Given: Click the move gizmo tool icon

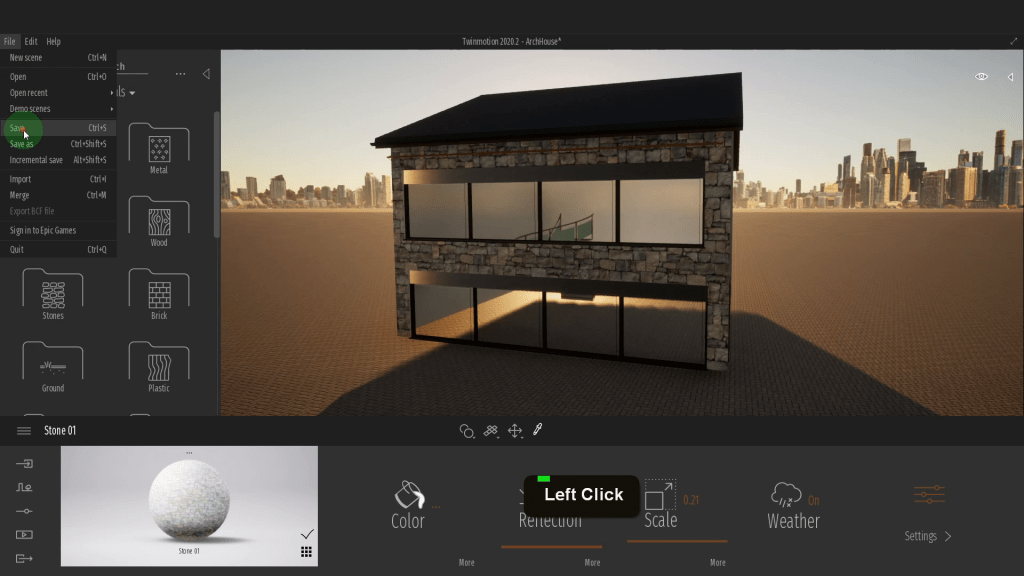Looking at the screenshot, I should (515, 431).
